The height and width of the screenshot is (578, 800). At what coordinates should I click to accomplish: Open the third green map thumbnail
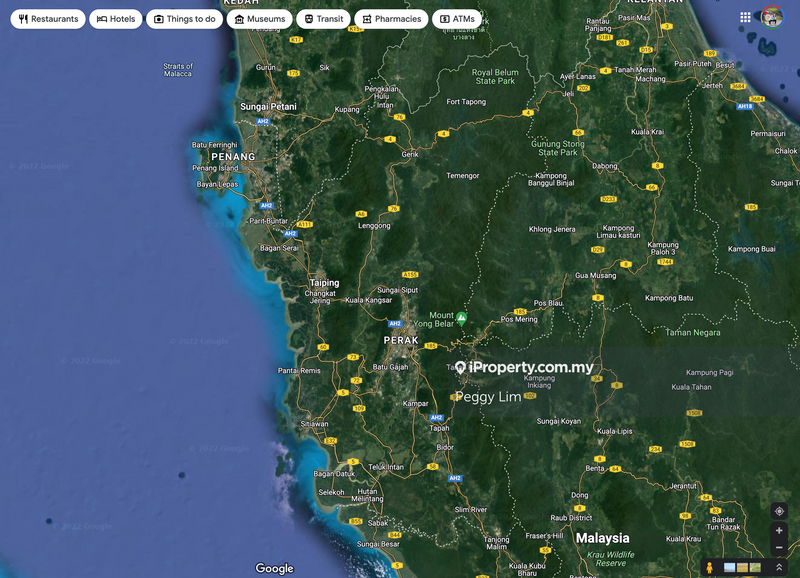tap(755, 568)
